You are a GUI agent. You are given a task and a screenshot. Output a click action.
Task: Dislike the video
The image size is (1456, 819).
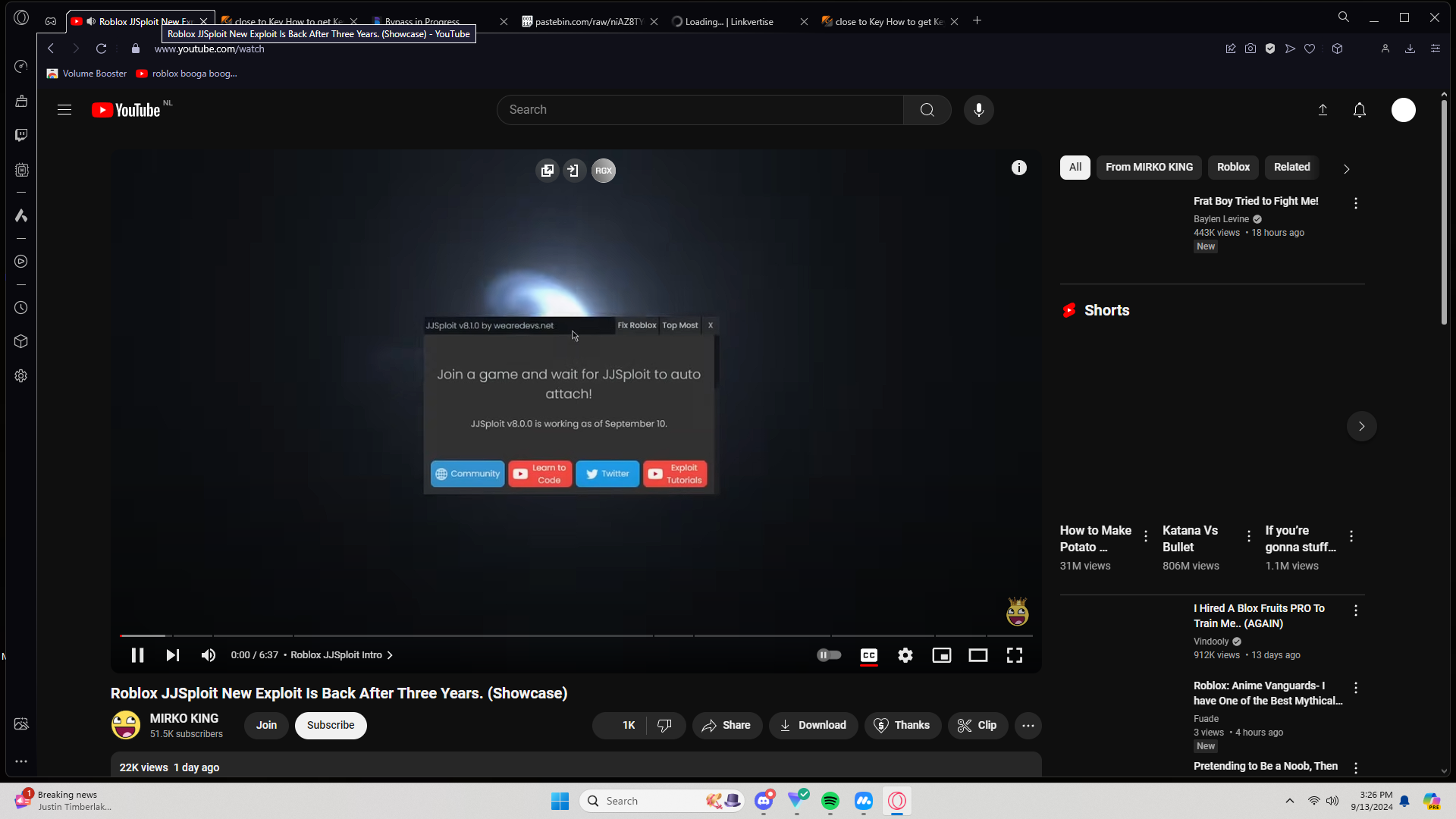[665, 726]
